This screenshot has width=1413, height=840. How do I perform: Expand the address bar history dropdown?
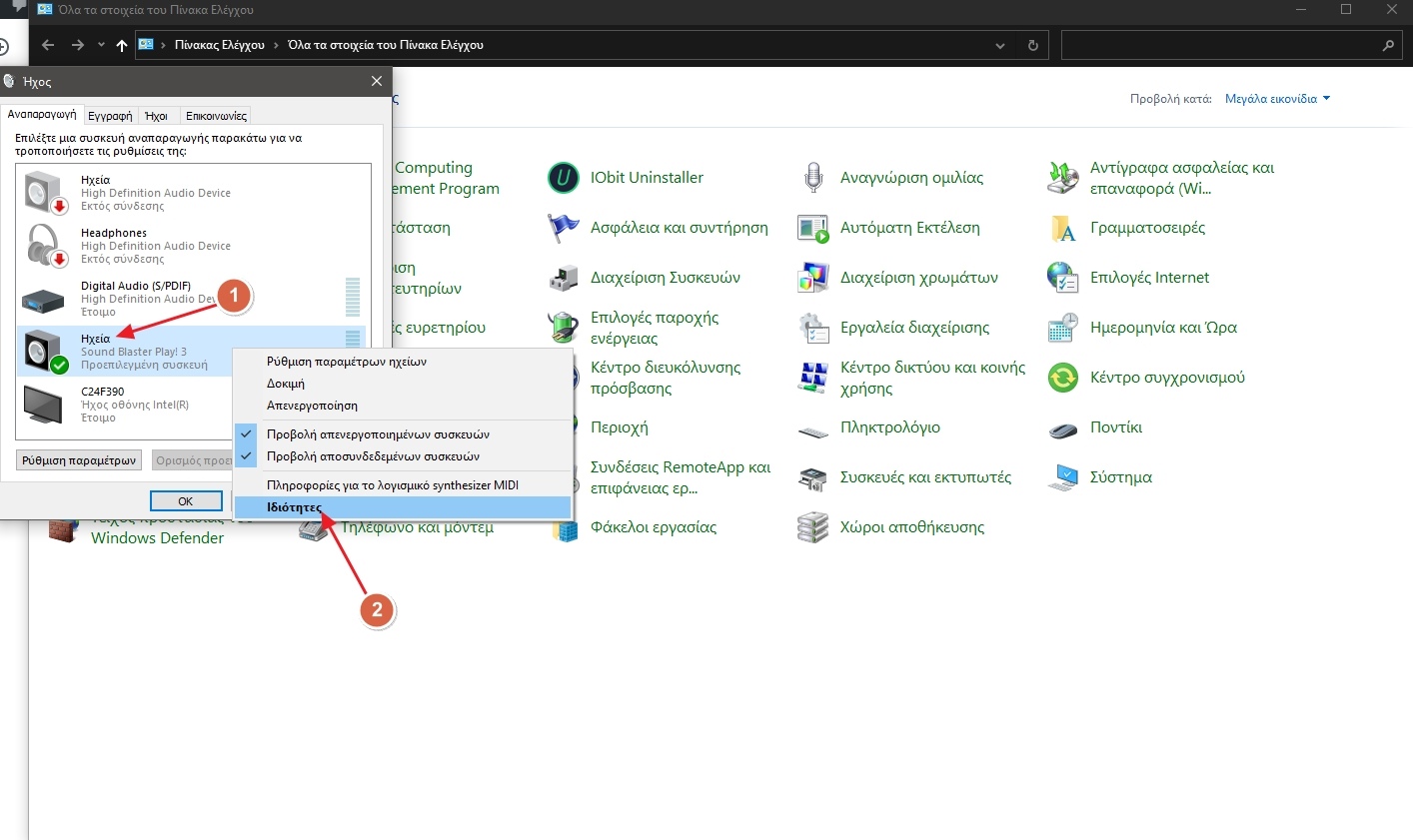point(1000,46)
